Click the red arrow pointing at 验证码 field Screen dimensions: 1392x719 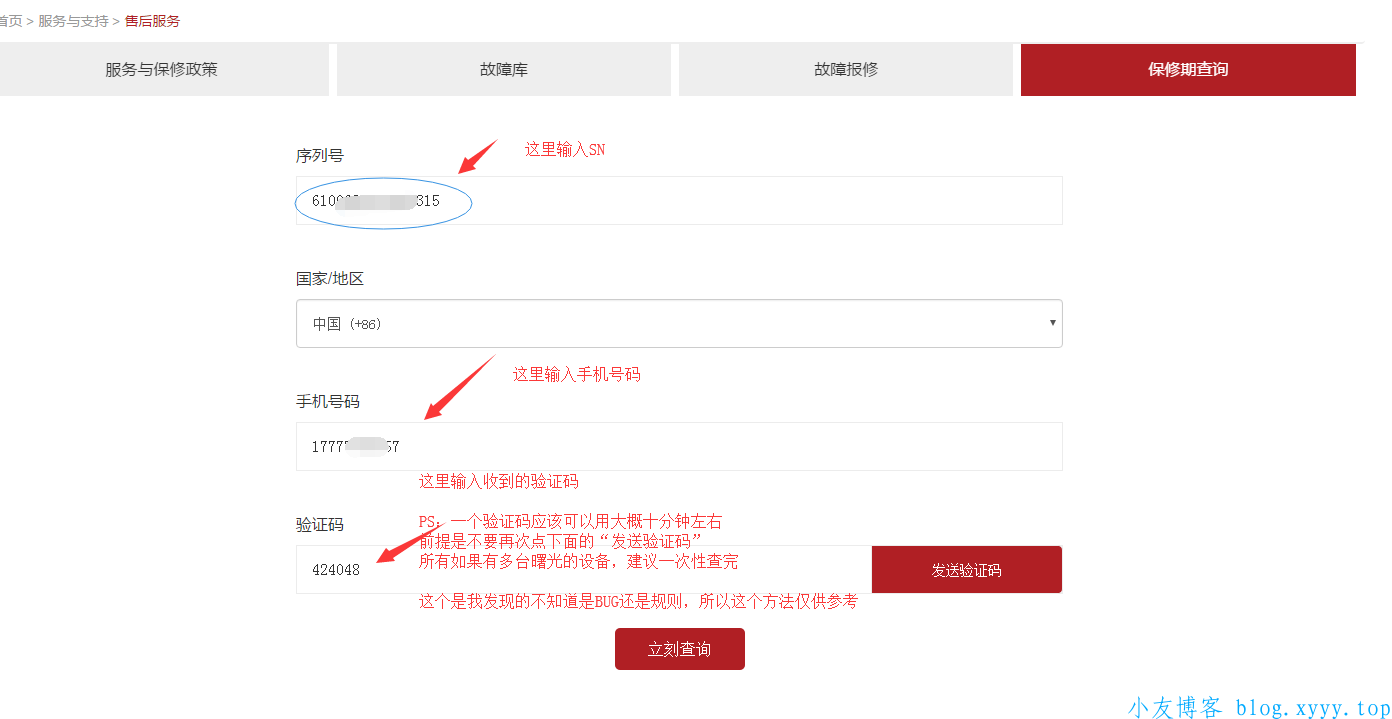(x=408, y=542)
